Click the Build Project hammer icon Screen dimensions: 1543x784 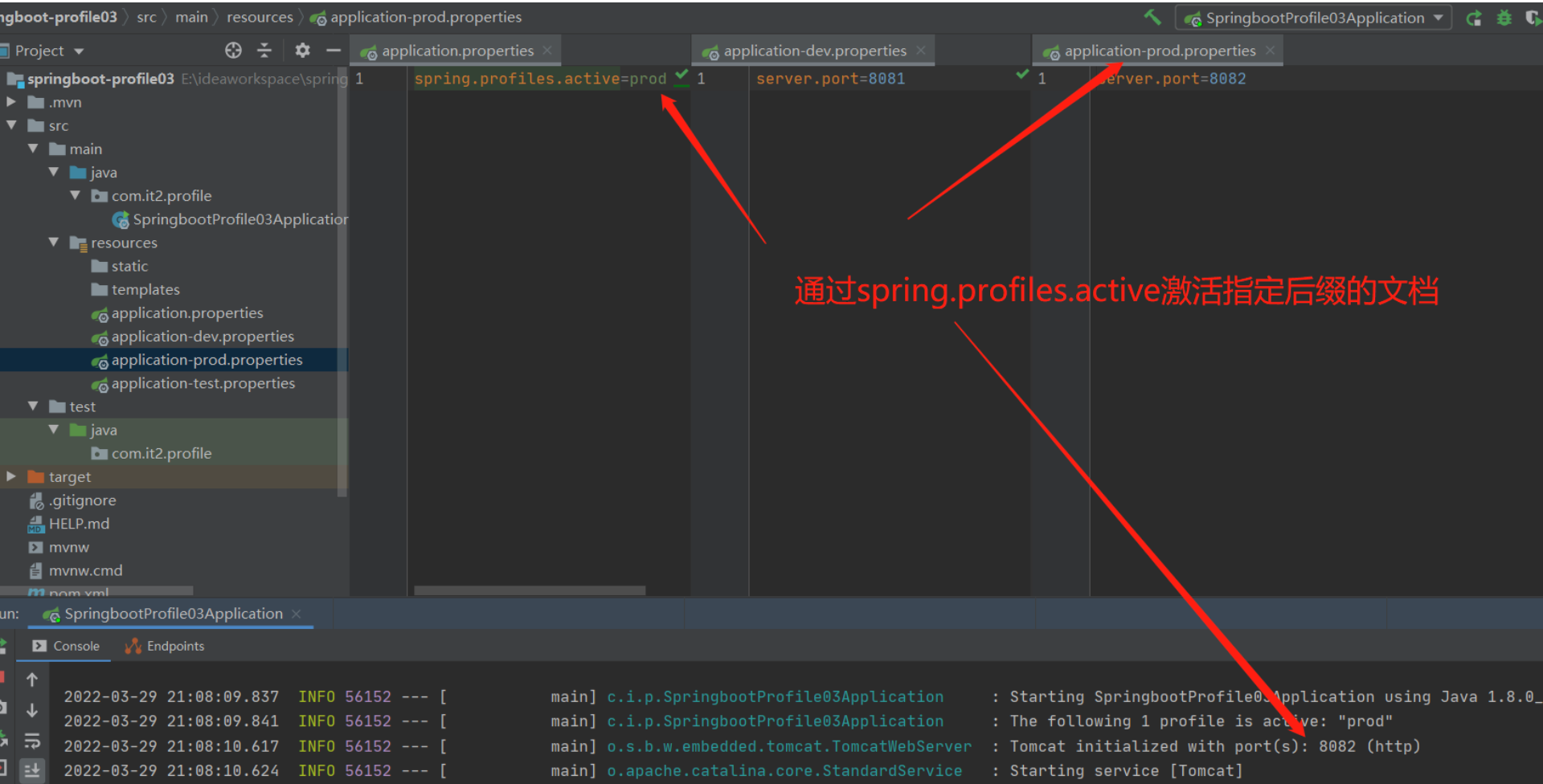pos(1152,17)
